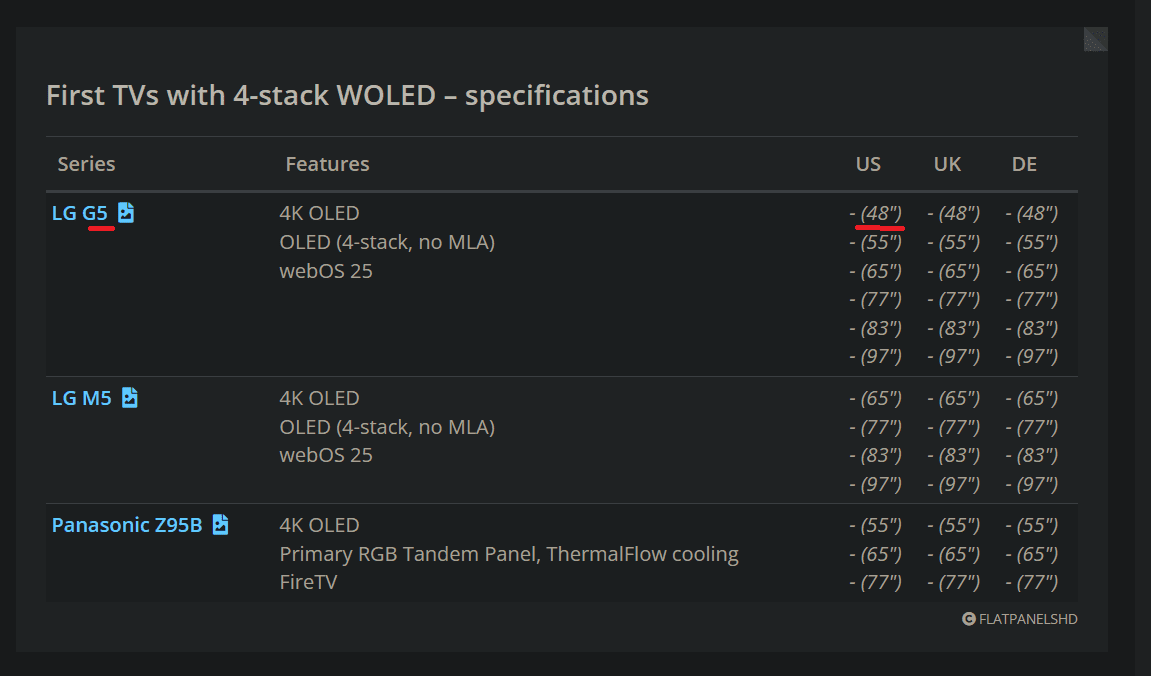The image size is (1151, 676).
Task: Click the corner icon at top-right of table
Action: click(x=1096, y=39)
